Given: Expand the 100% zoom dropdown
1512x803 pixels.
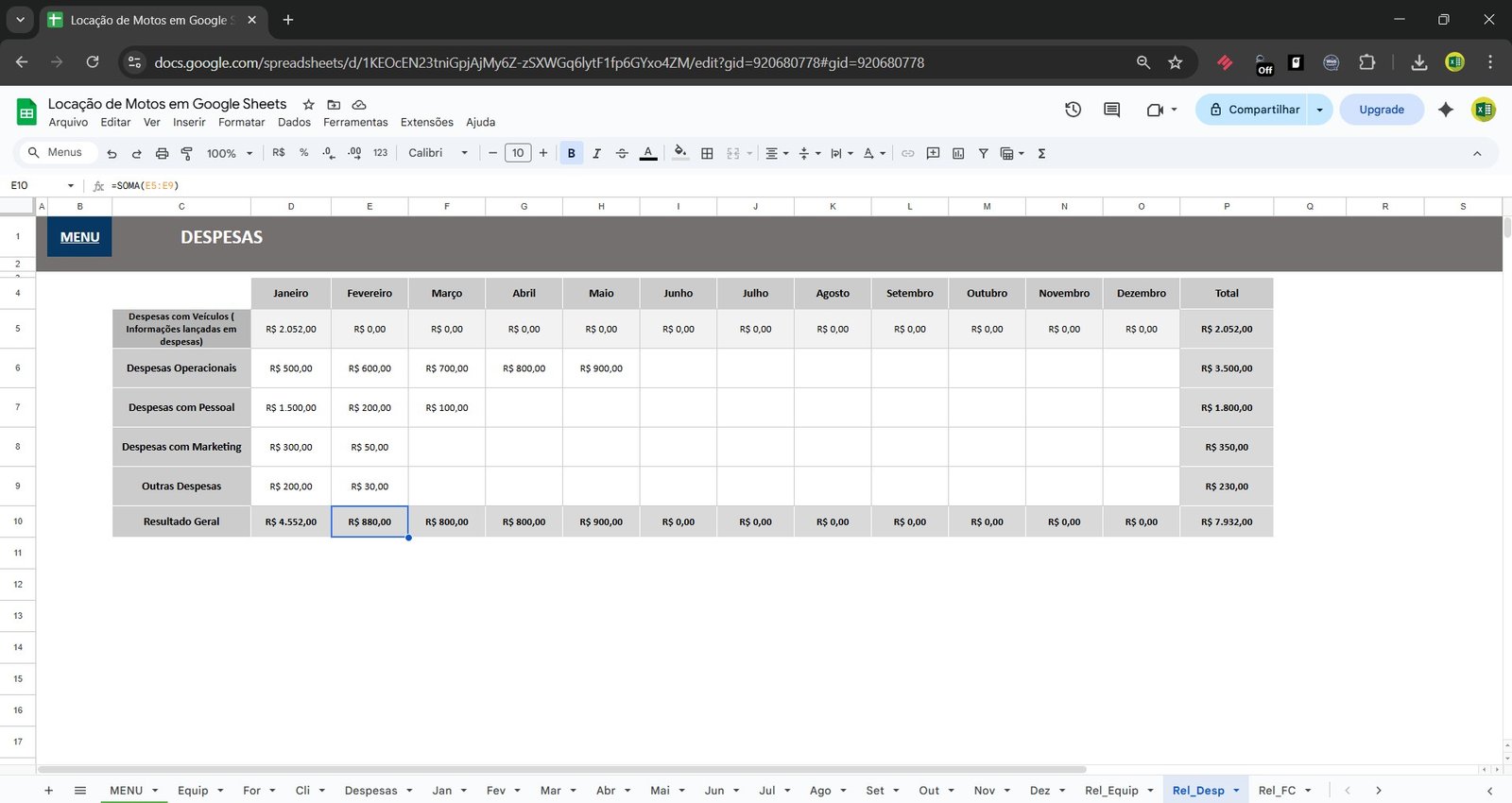Looking at the screenshot, I should (x=230, y=153).
